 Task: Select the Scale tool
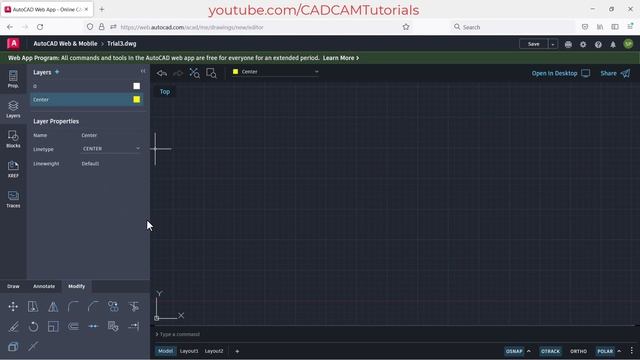[x=53, y=327]
